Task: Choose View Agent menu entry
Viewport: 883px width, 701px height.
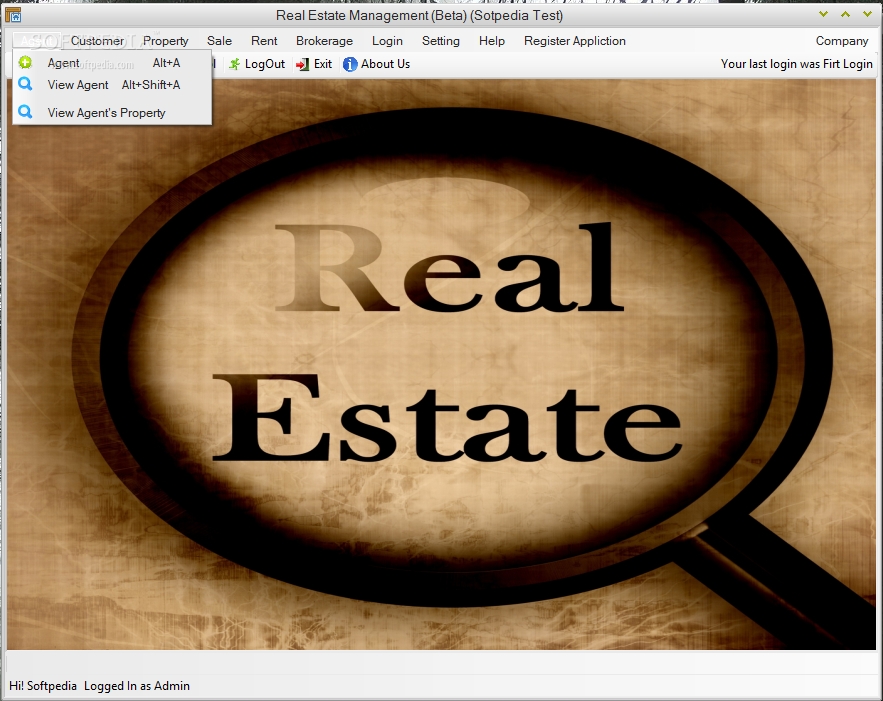Action: [112, 85]
